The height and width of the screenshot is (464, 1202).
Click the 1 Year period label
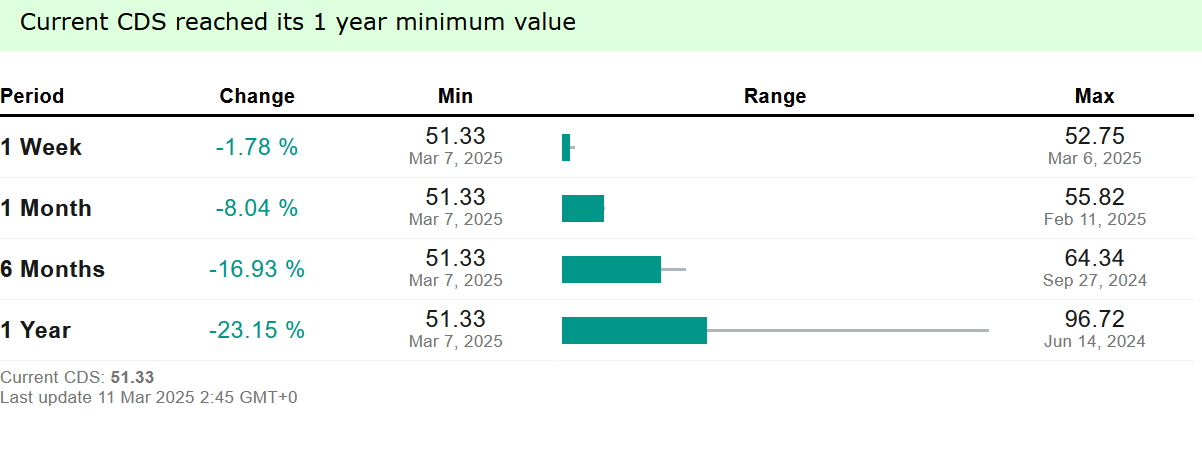[36, 331]
